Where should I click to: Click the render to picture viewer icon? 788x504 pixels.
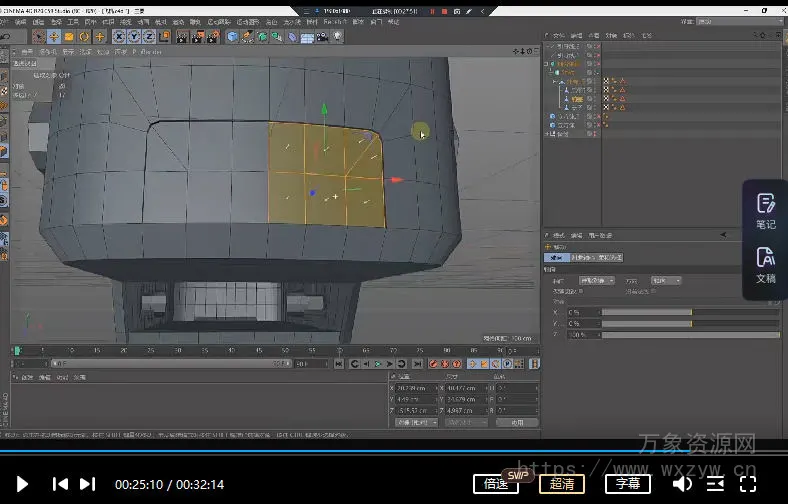pos(196,37)
